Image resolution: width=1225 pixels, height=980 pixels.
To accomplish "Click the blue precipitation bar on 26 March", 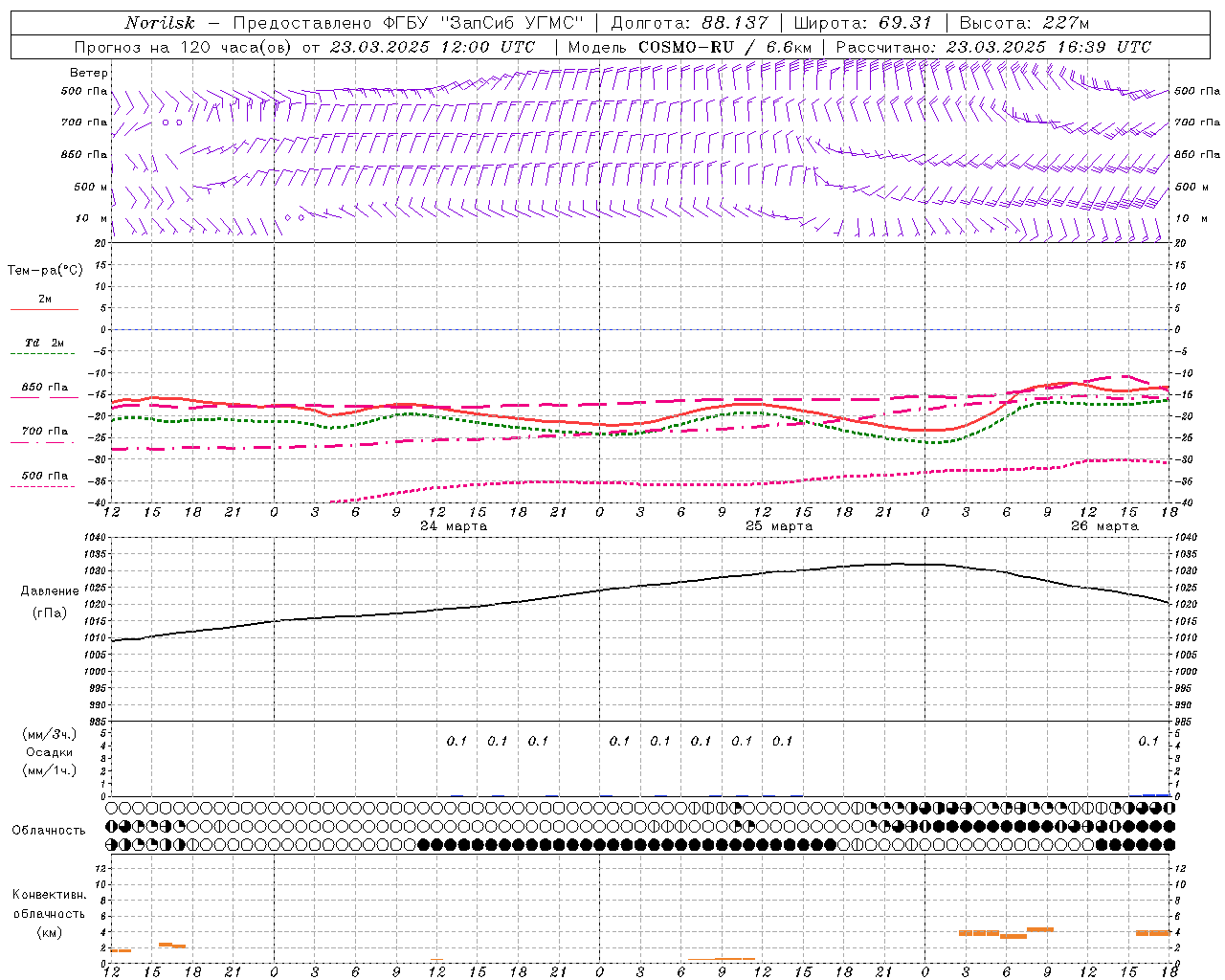I will pos(1156,794).
